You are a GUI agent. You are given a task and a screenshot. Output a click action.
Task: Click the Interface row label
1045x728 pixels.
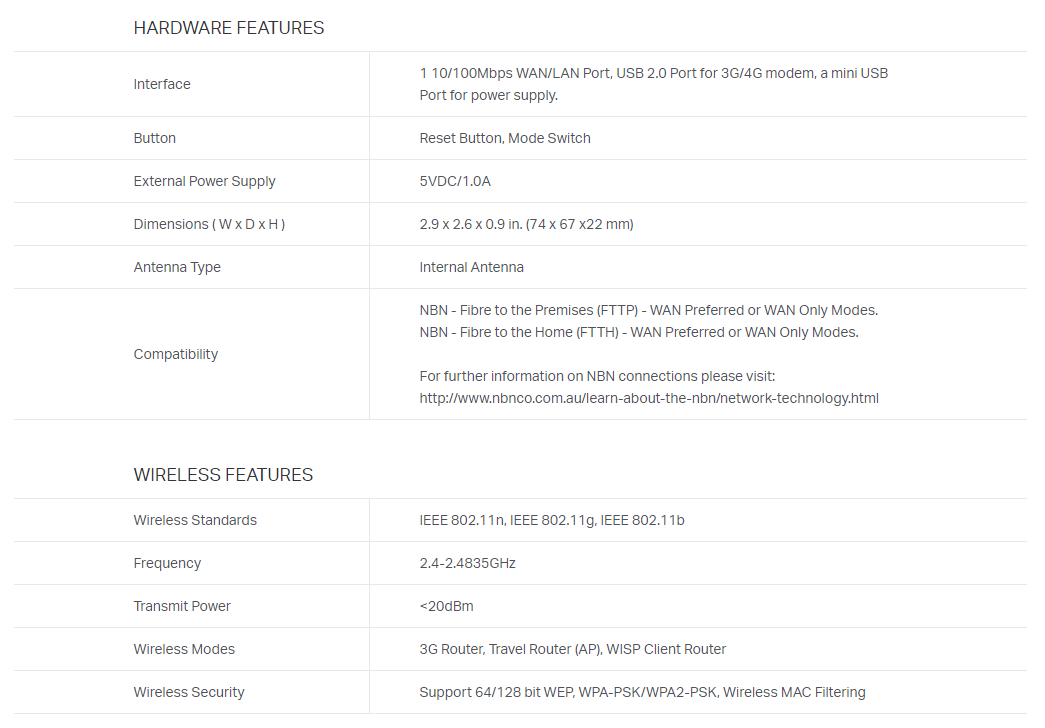click(x=162, y=84)
